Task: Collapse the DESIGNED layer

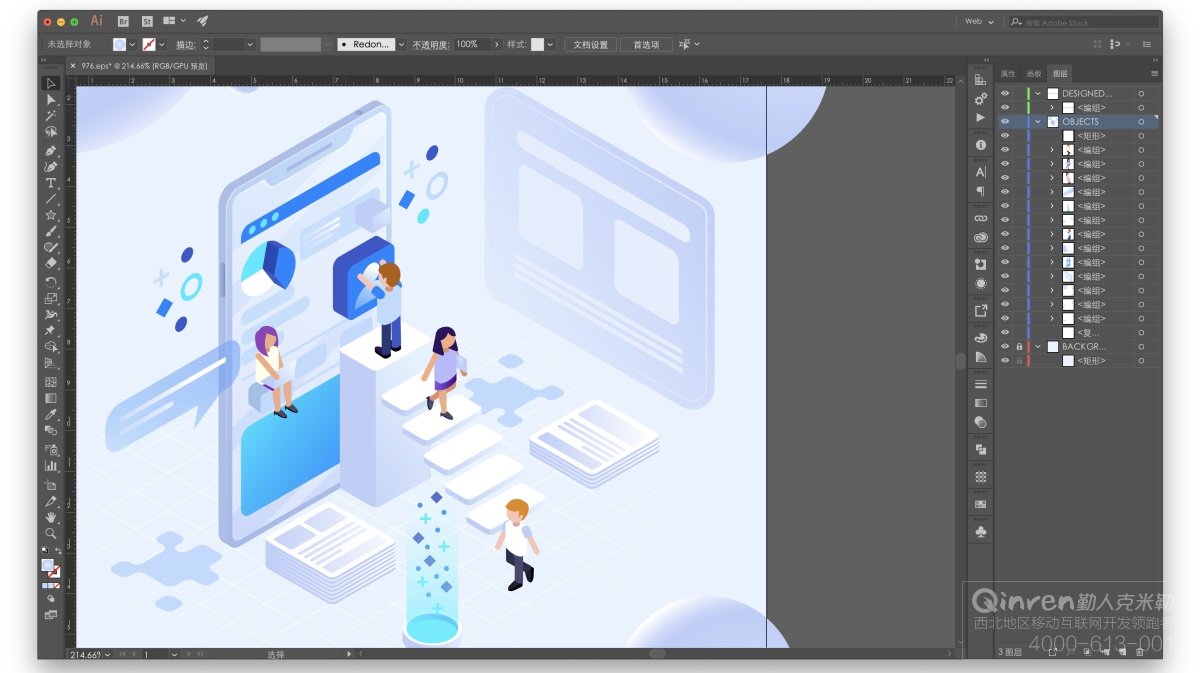Action: (1038, 94)
